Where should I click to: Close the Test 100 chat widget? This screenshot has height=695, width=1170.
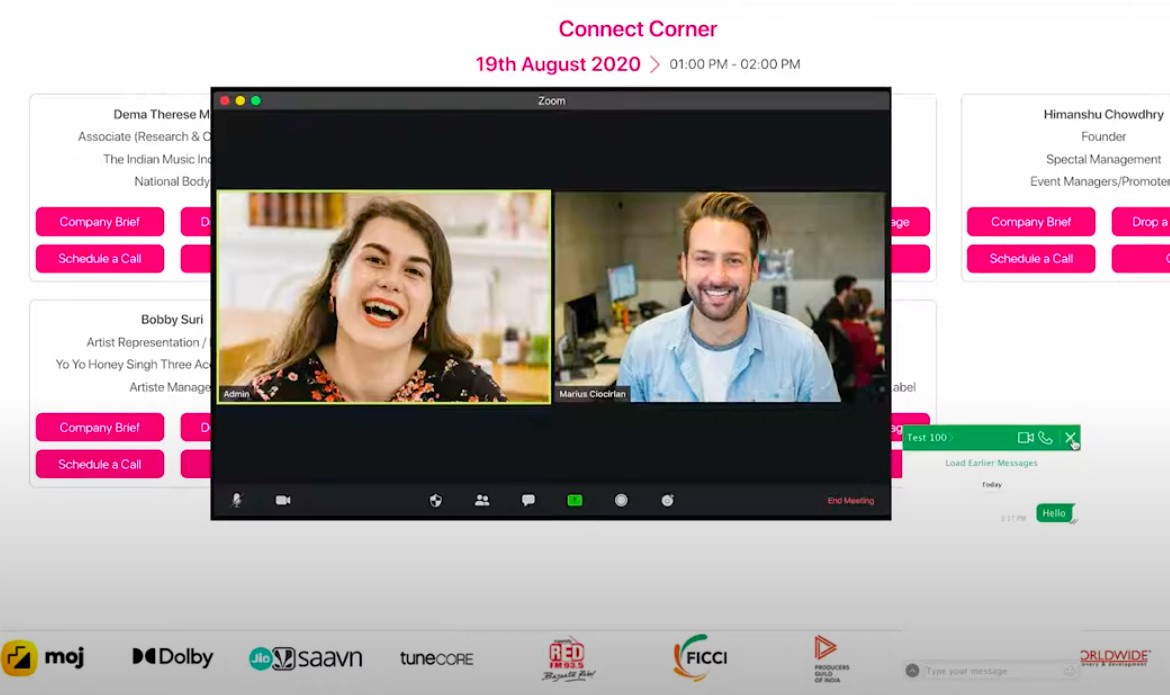click(x=1070, y=438)
